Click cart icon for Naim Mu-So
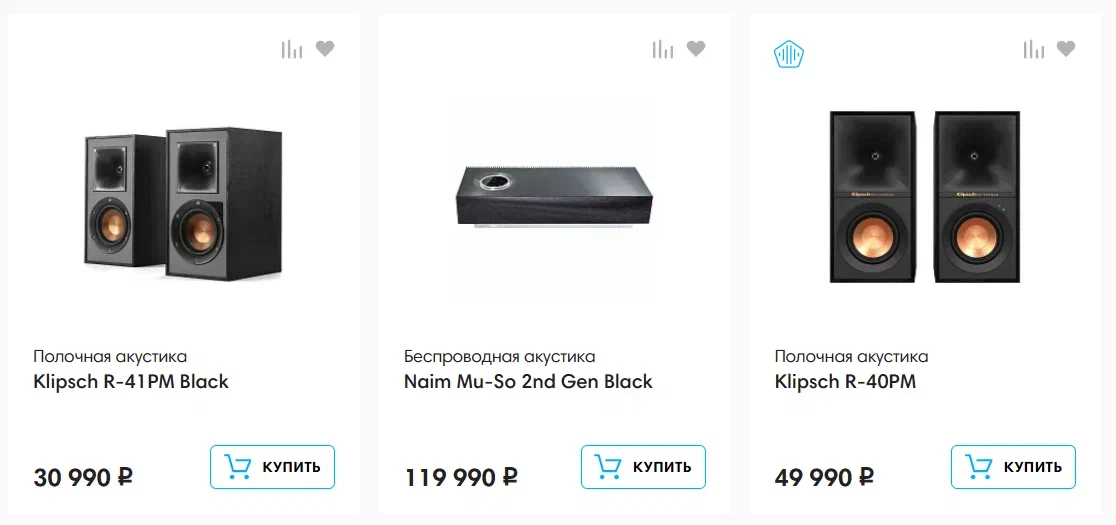Viewport: 1116px width, 525px height. 608,467
